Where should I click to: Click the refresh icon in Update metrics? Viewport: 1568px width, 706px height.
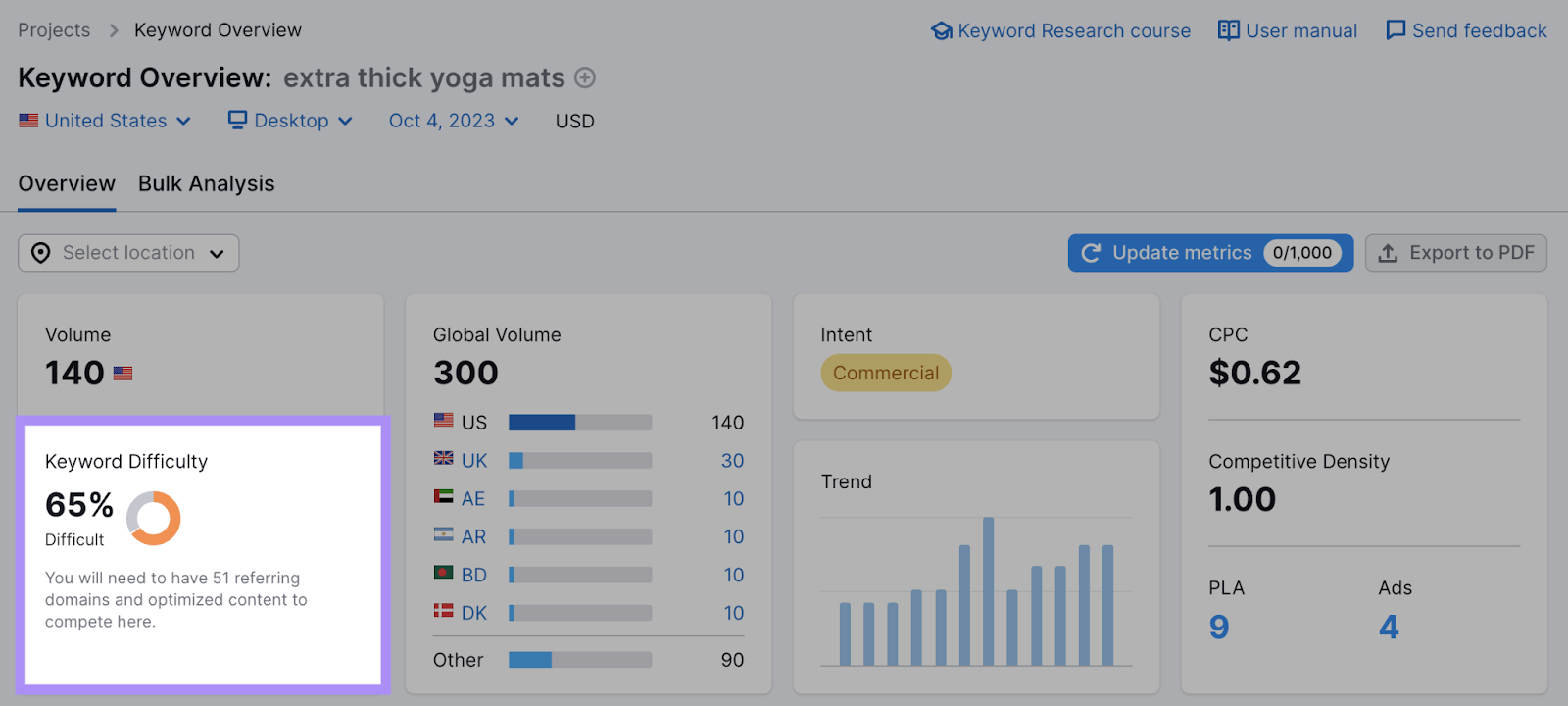(1091, 253)
